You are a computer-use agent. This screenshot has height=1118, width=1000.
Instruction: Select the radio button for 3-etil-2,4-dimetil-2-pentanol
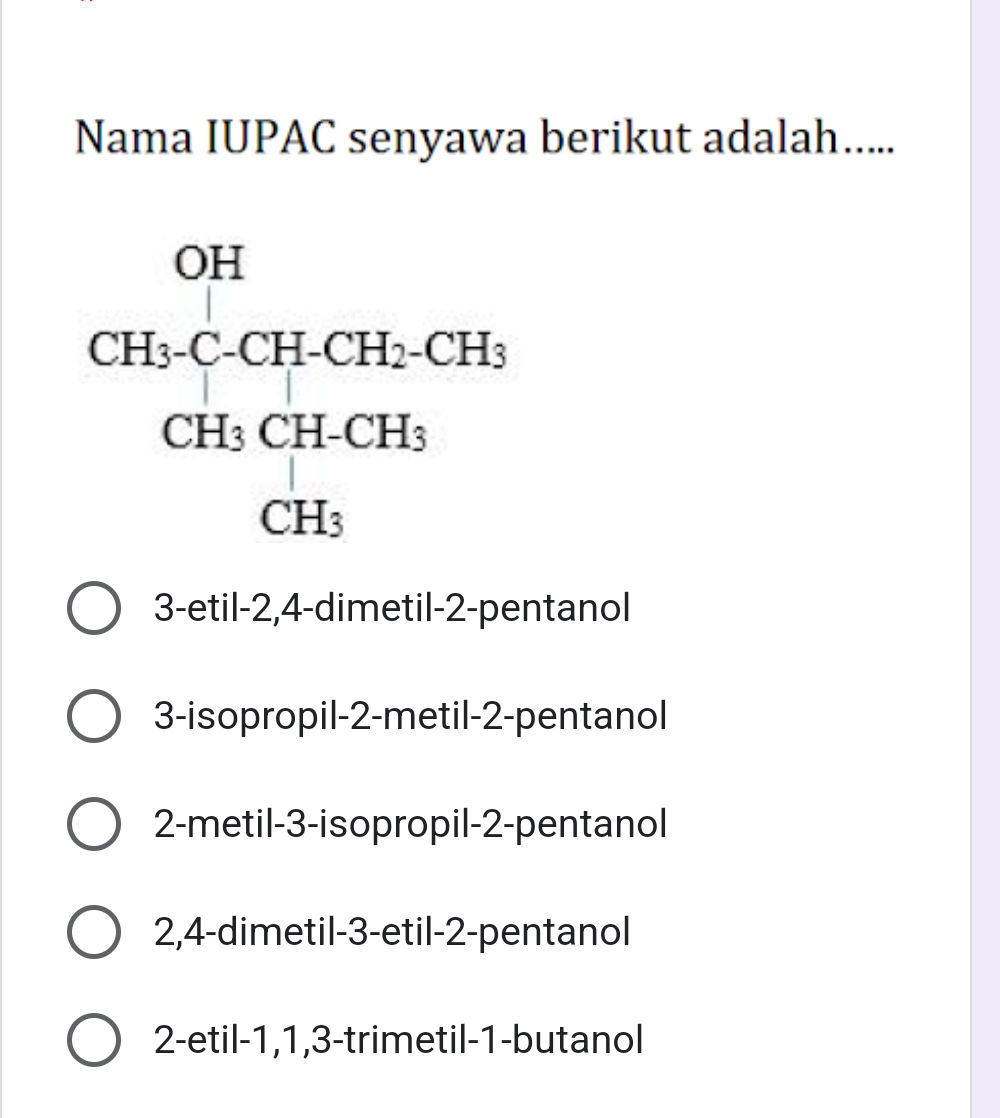[x=95, y=608]
